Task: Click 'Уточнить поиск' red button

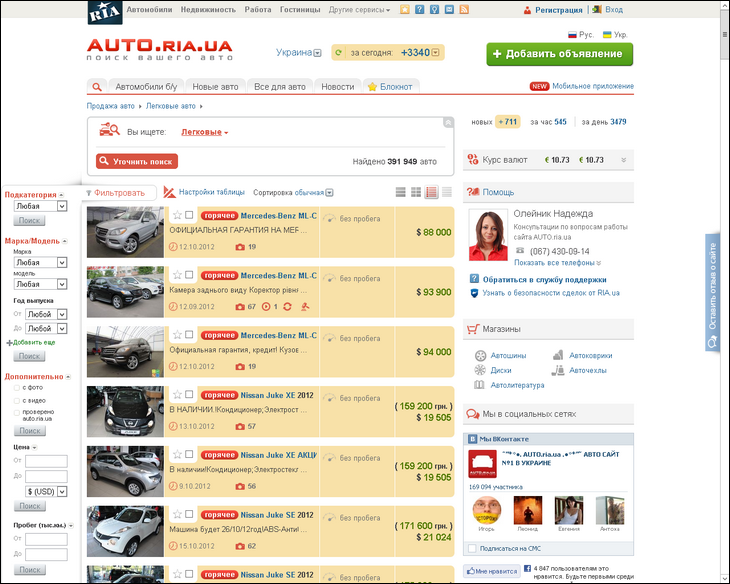Action: coord(137,162)
